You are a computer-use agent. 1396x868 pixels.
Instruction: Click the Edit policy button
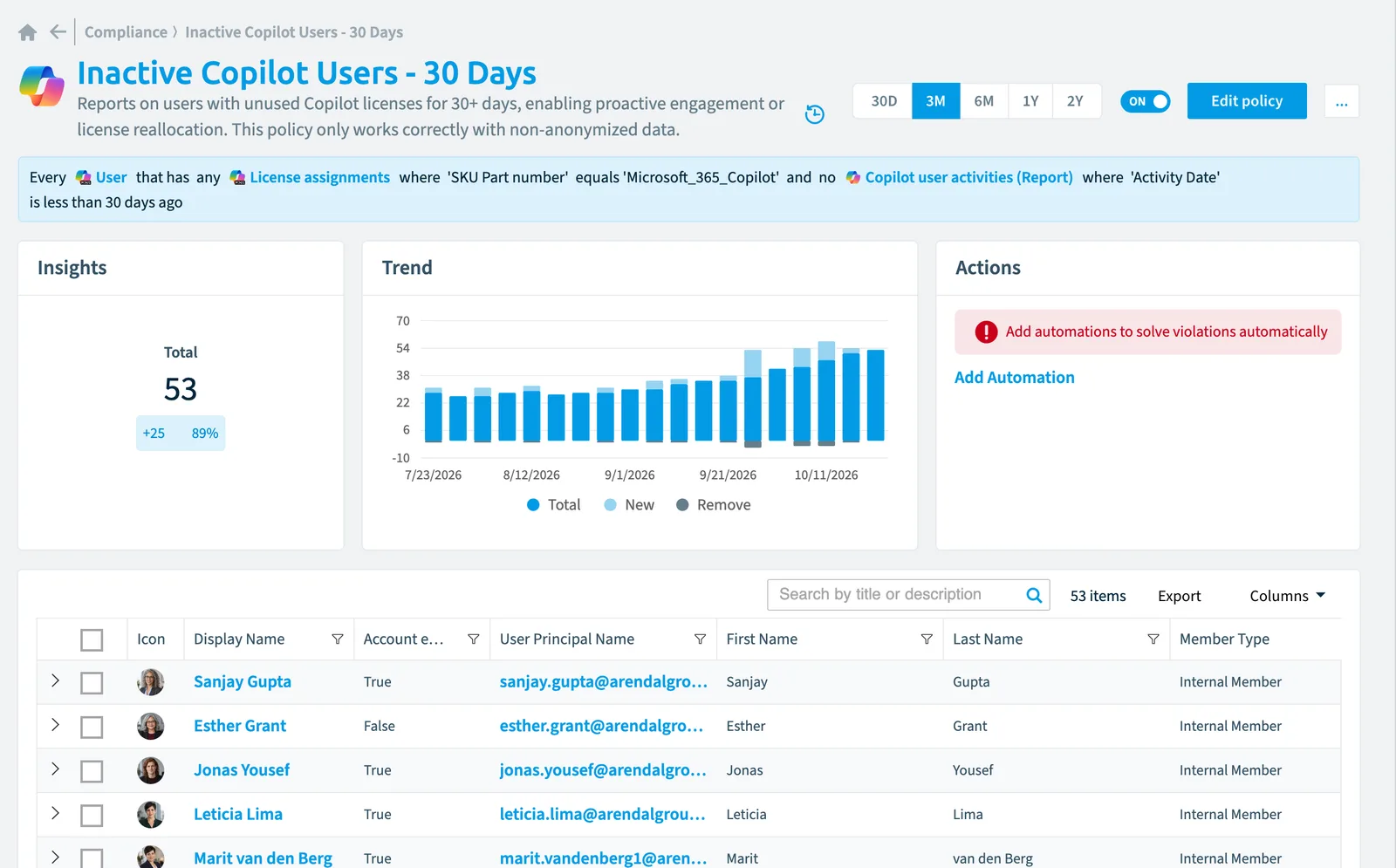point(1247,101)
